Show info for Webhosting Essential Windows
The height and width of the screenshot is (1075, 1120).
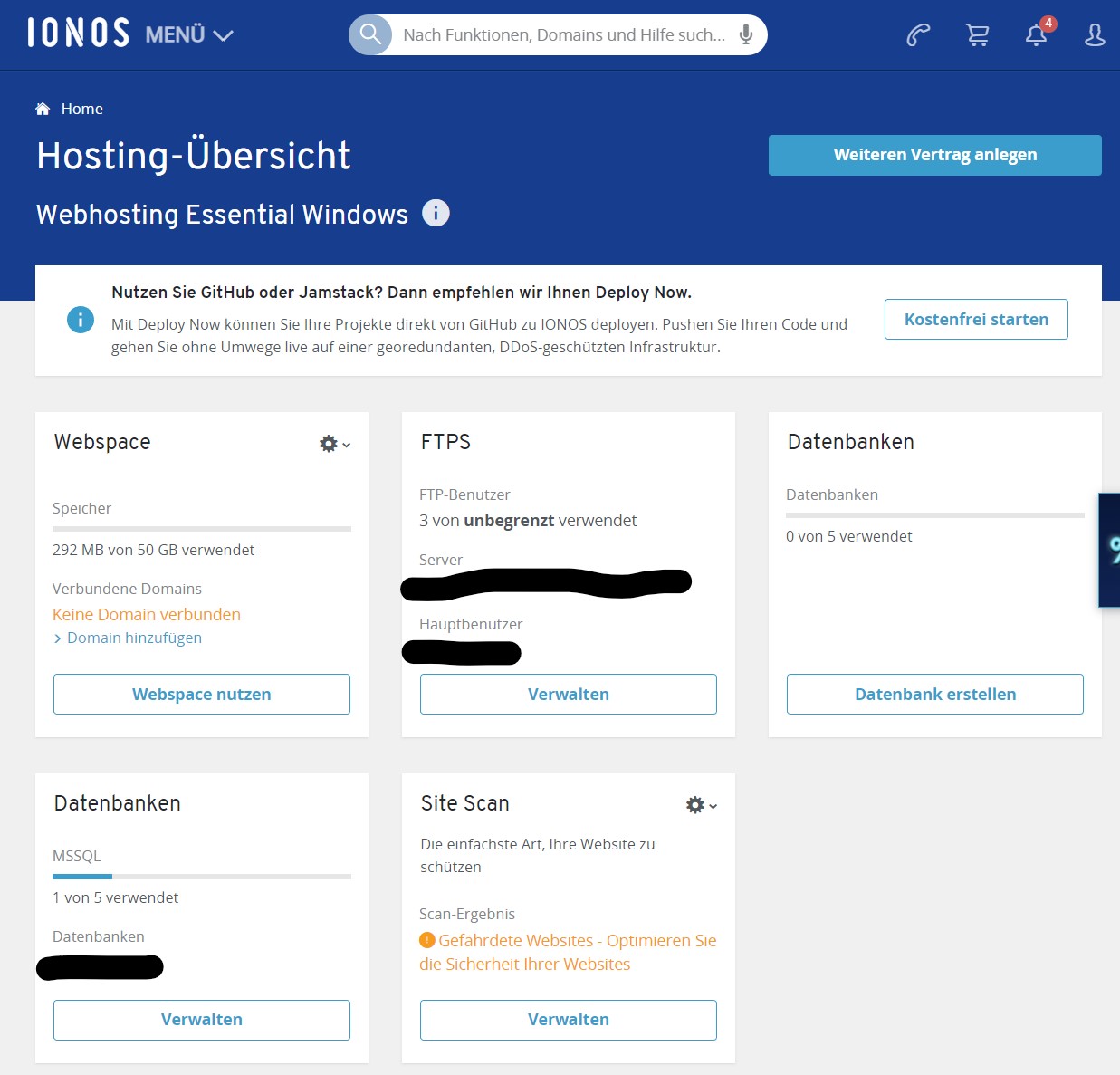pos(436,213)
